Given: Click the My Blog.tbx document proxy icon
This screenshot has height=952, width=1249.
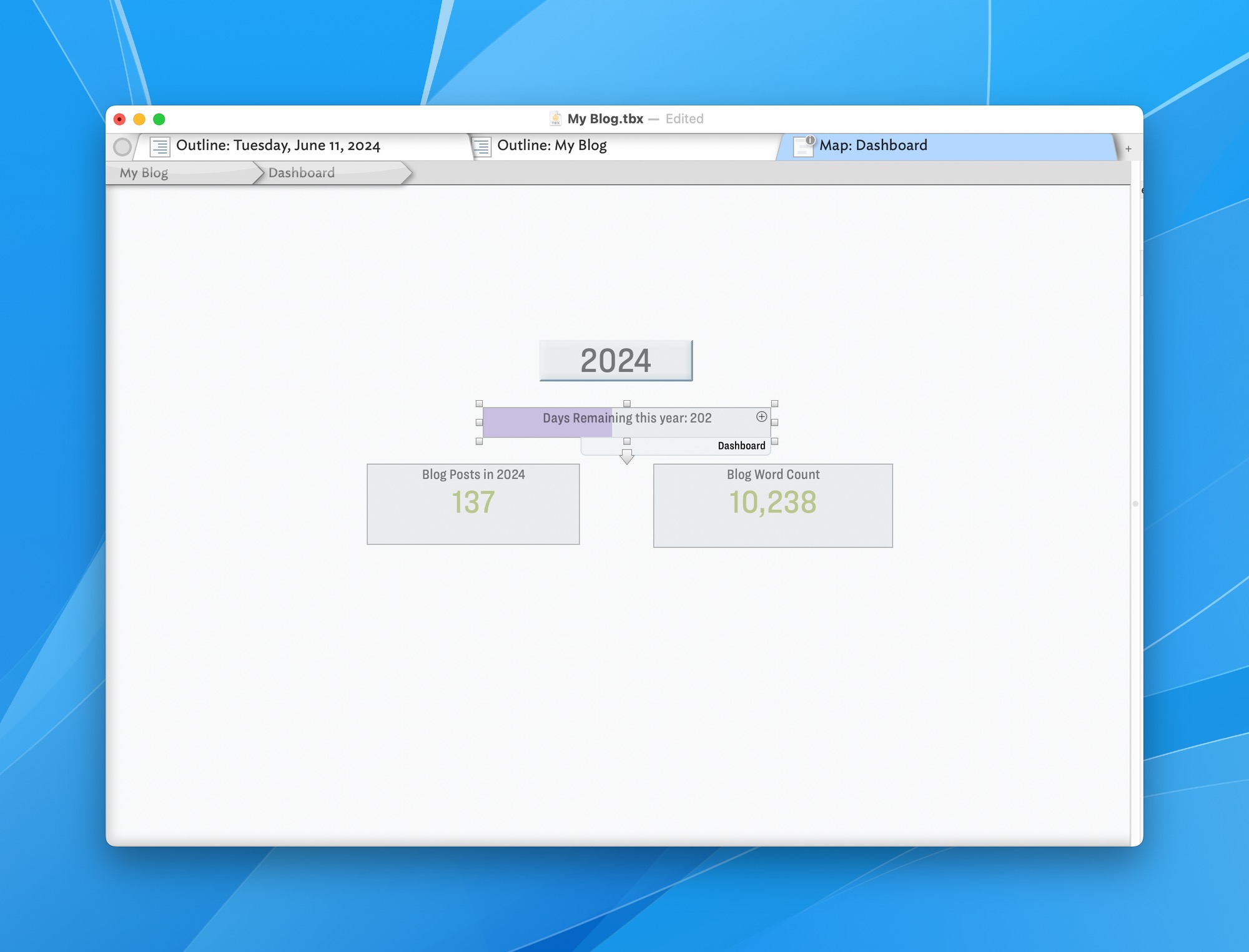Looking at the screenshot, I should pos(555,119).
